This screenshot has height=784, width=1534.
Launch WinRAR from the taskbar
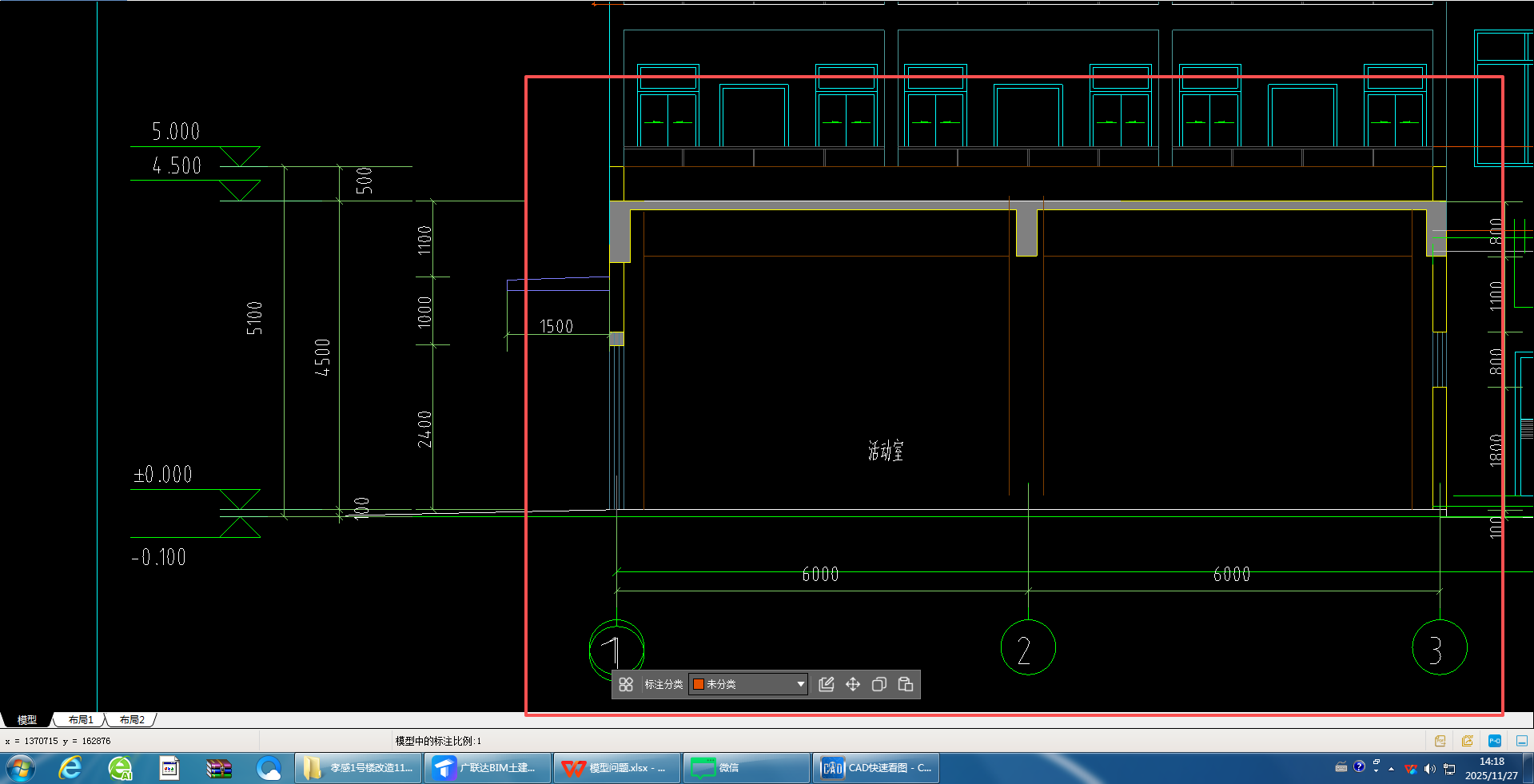tap(219, 769)
